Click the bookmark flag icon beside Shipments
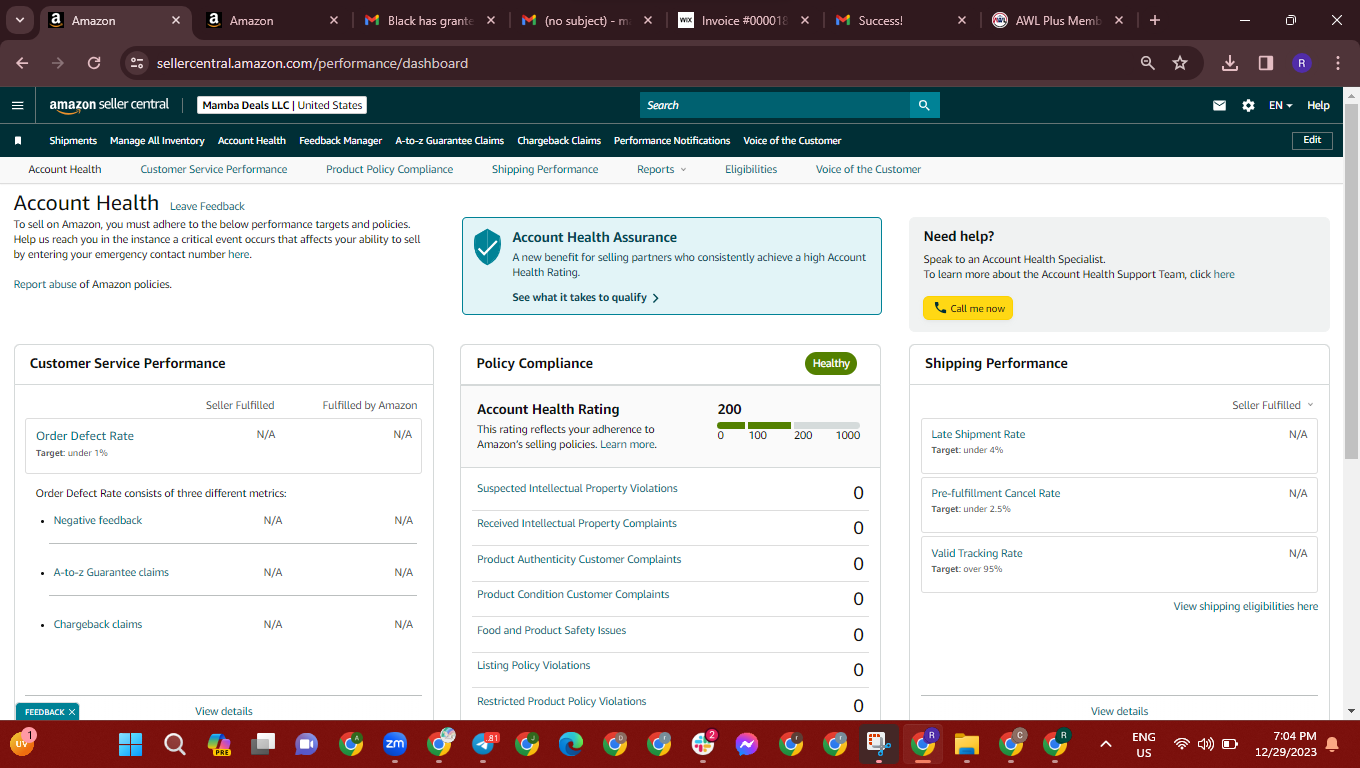1360x768 pixels. pos(18,141)
